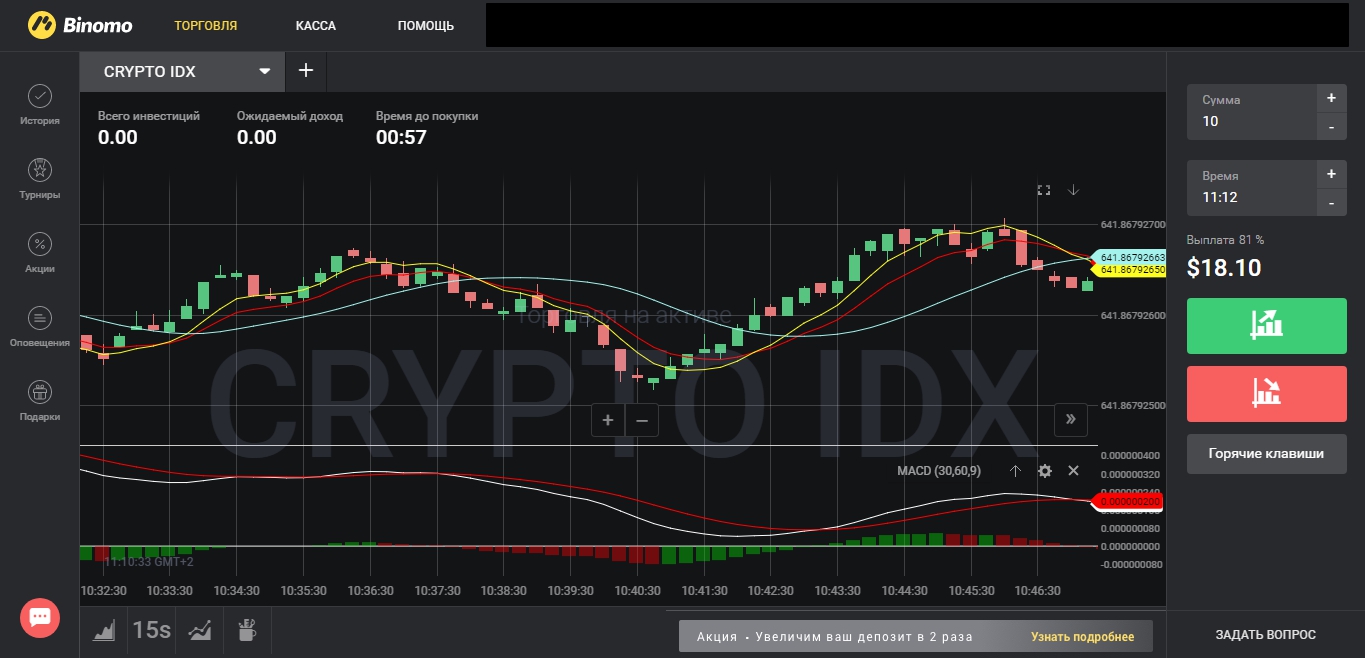Click the Выплата 81 % label
This screenshot has height=658, width=1365.
(1226, 240)
